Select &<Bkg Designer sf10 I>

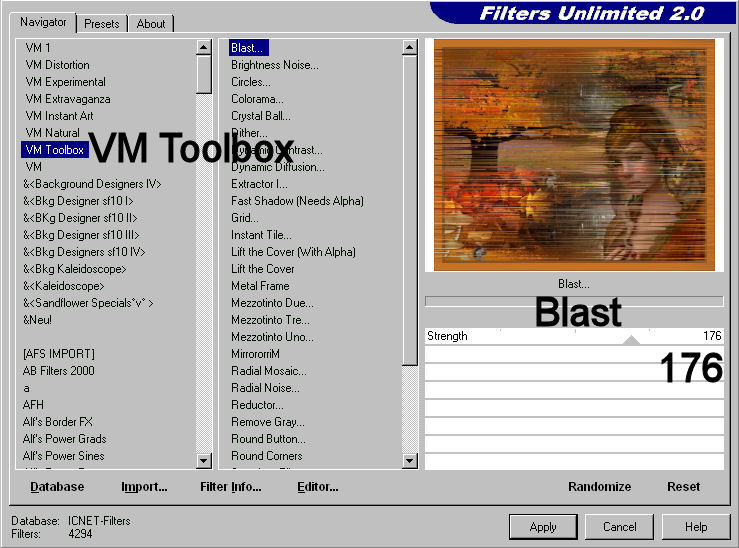click(78, 201)
